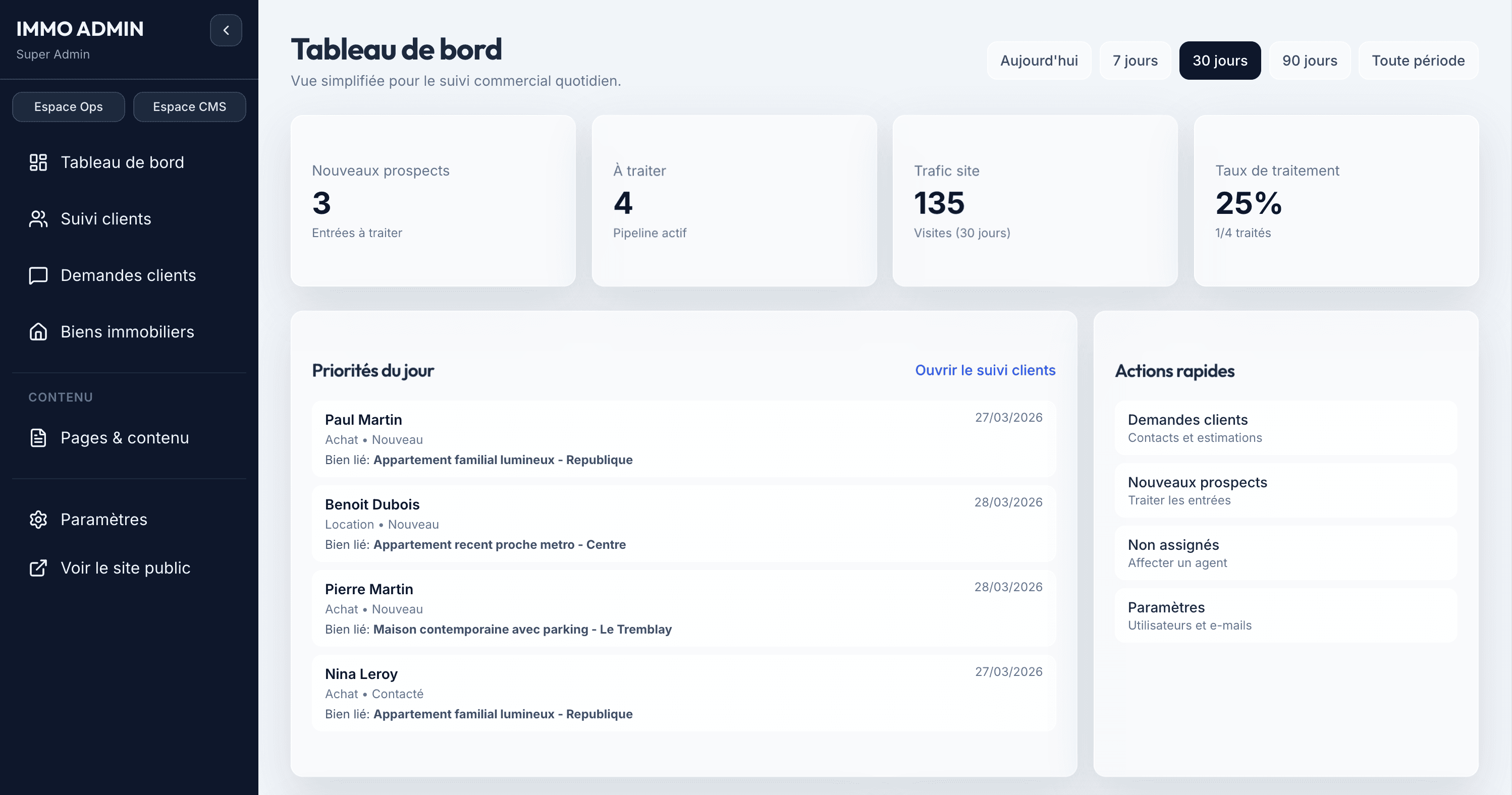Apply the Toute période filter
The height and width of the screenshot is (795, 1512).
(x=1418, y=60)
